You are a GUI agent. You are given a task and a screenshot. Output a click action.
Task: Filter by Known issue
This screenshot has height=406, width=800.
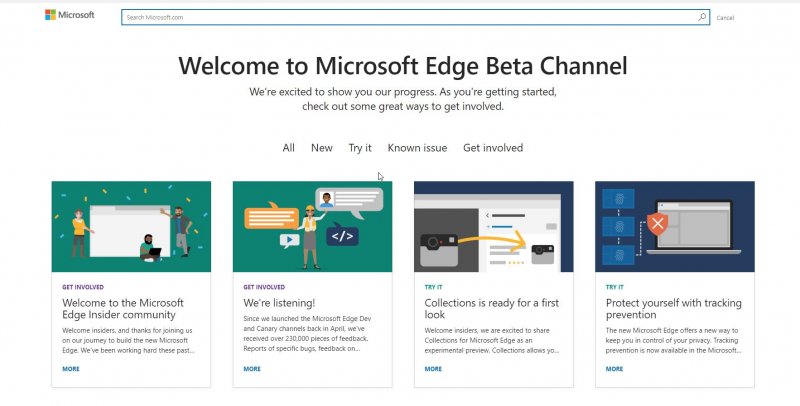(x=417, y=148)
